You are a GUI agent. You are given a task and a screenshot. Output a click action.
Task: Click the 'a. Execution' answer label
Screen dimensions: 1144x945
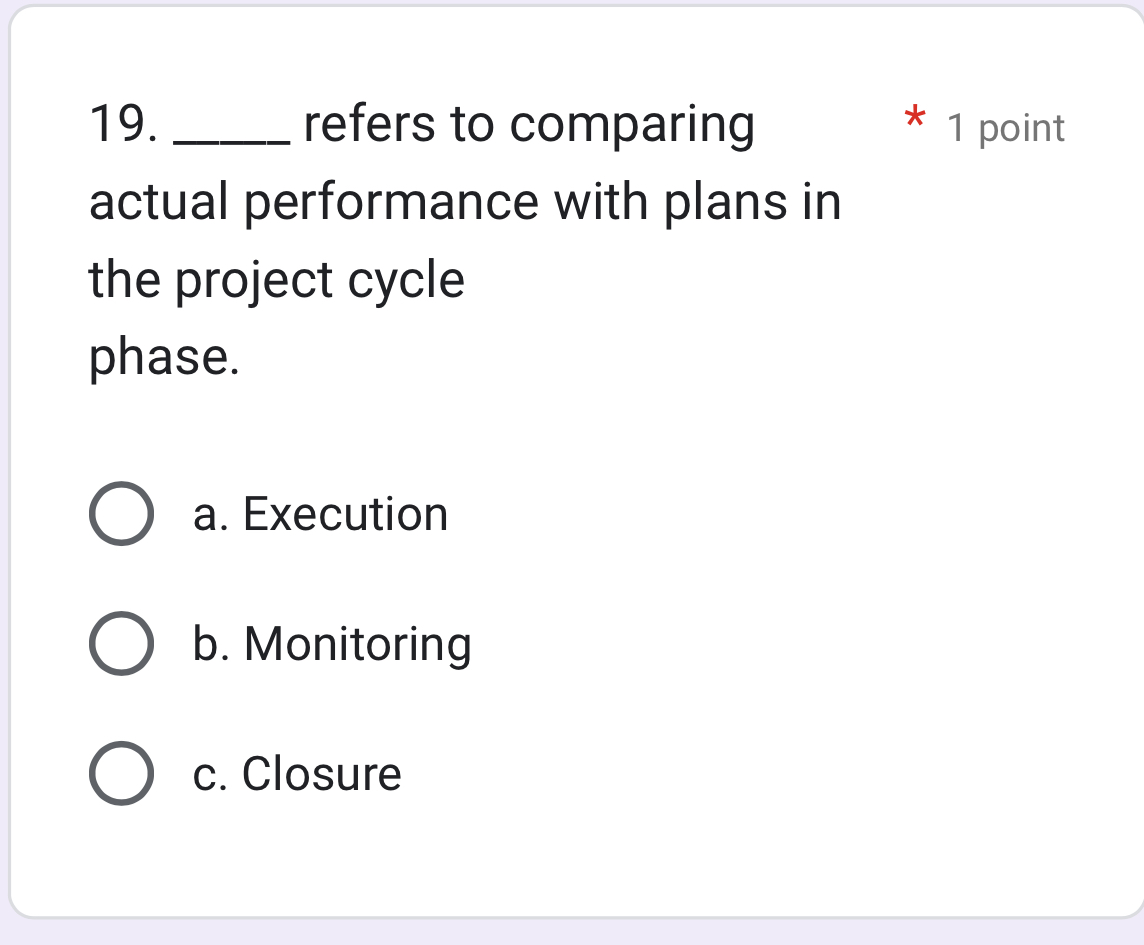(x=320, y=515)
